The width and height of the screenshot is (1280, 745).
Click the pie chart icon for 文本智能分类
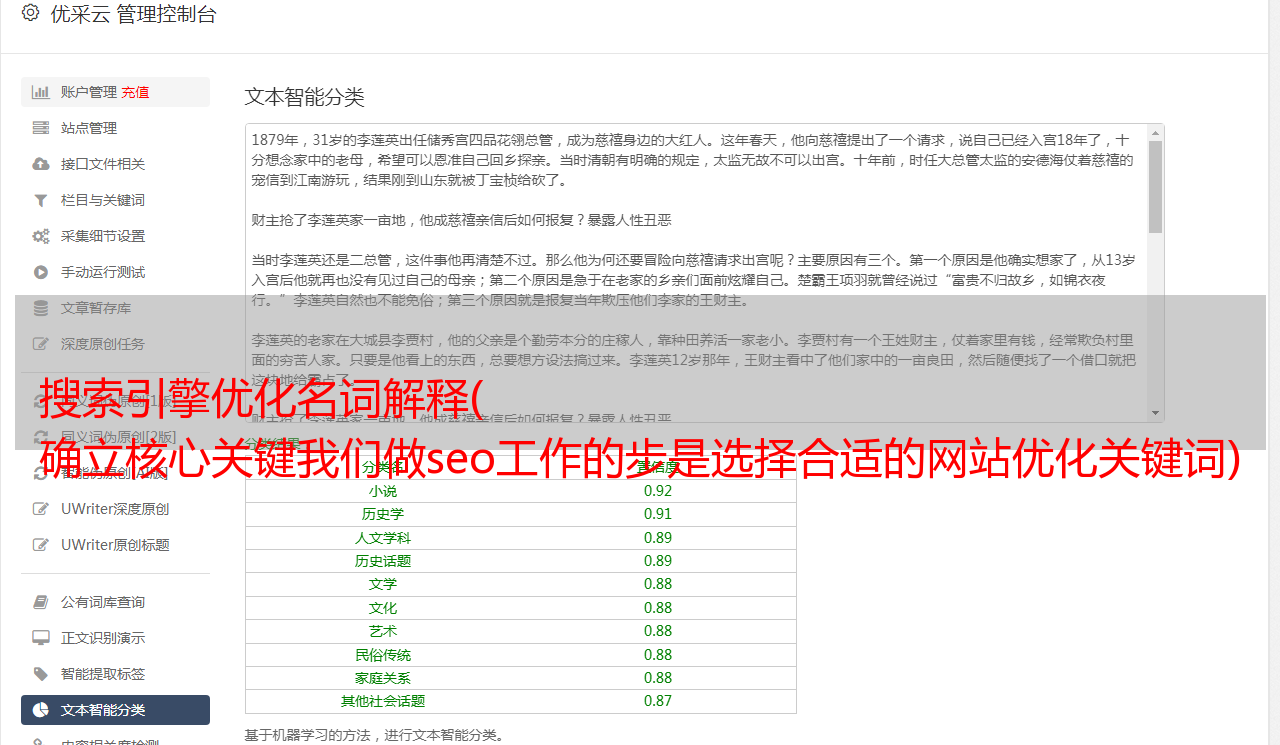(41, 710)
